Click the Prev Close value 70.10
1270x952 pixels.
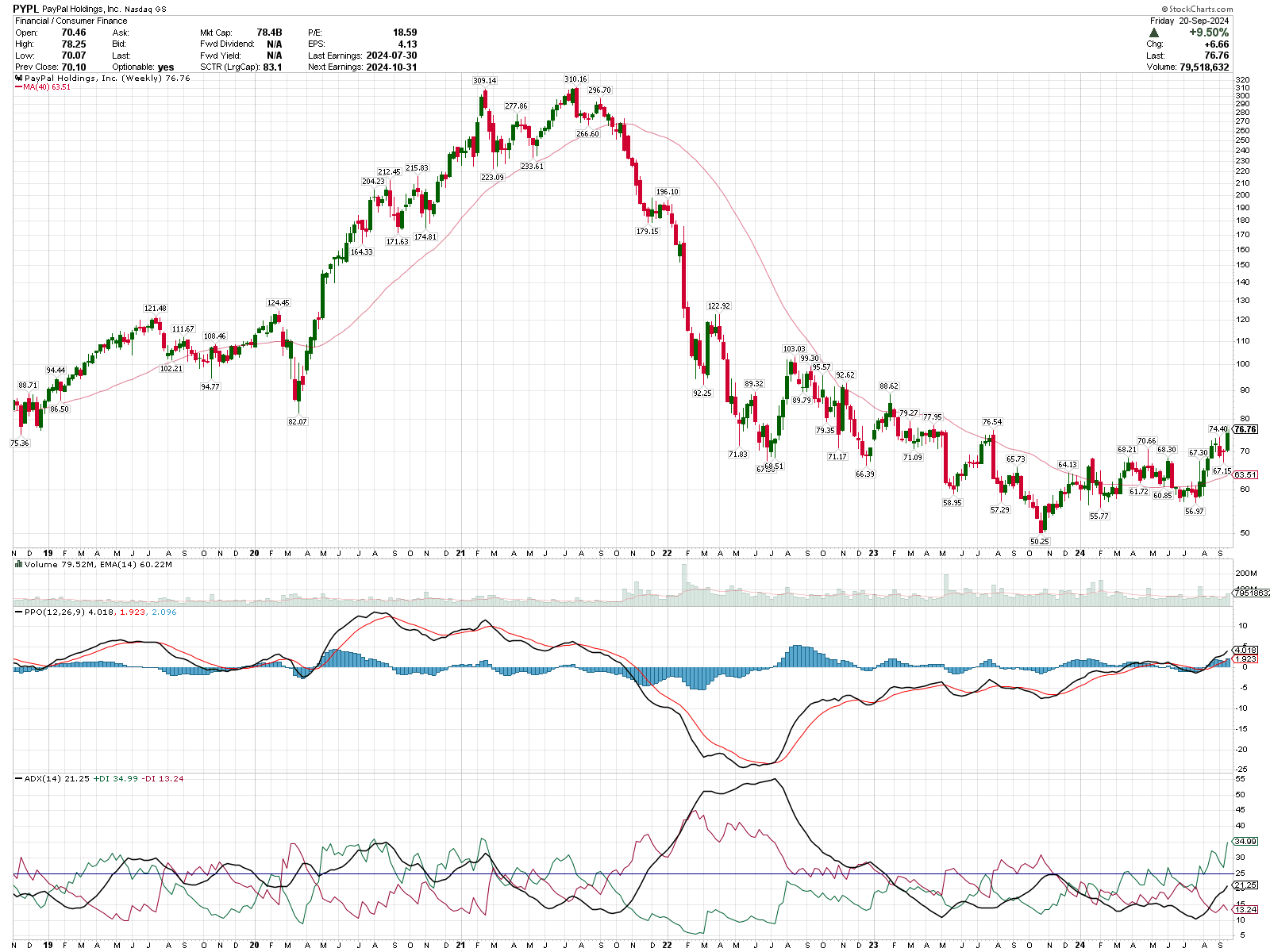tap(74, 67)
